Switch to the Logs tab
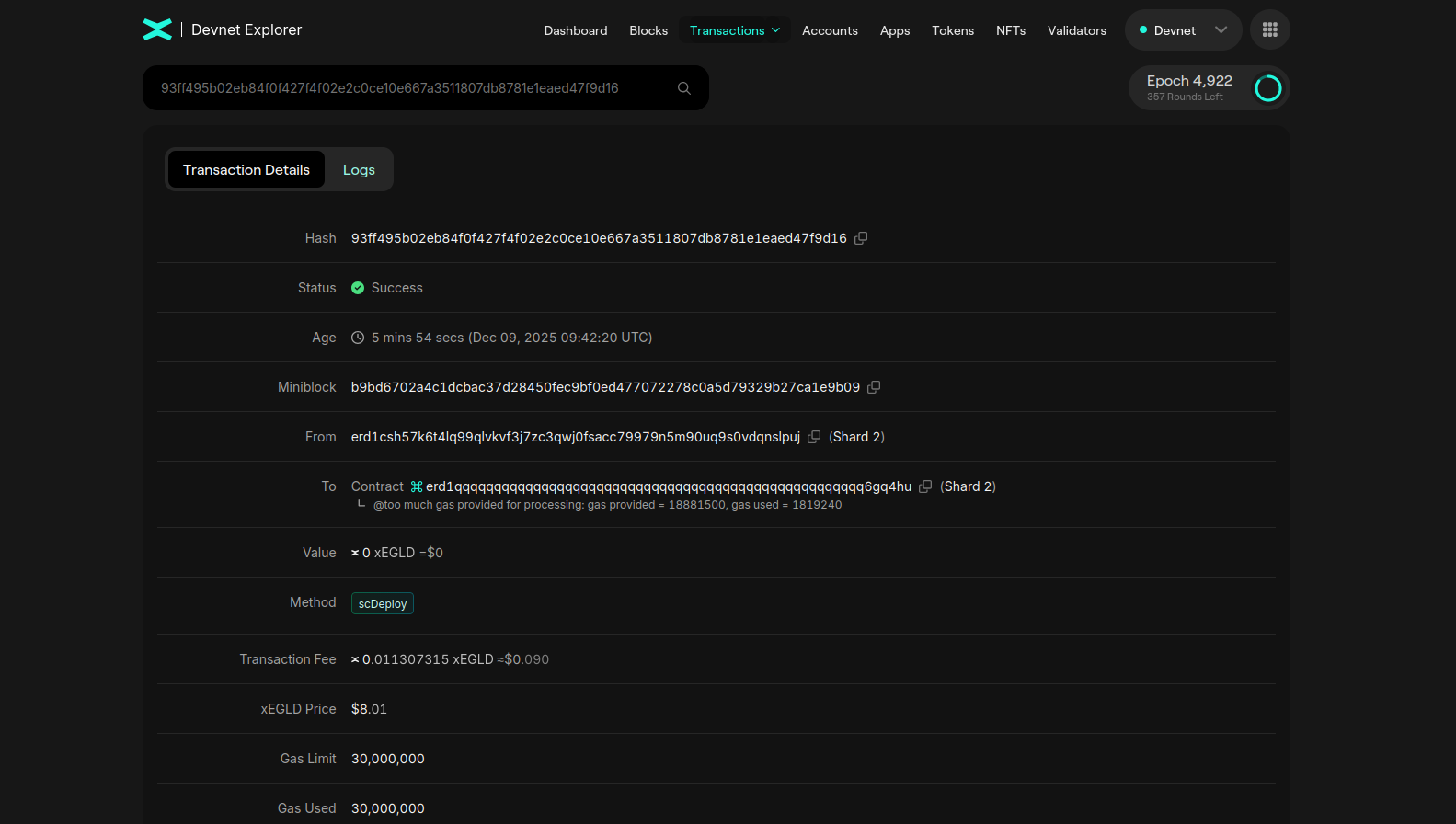 coord(359,170)
